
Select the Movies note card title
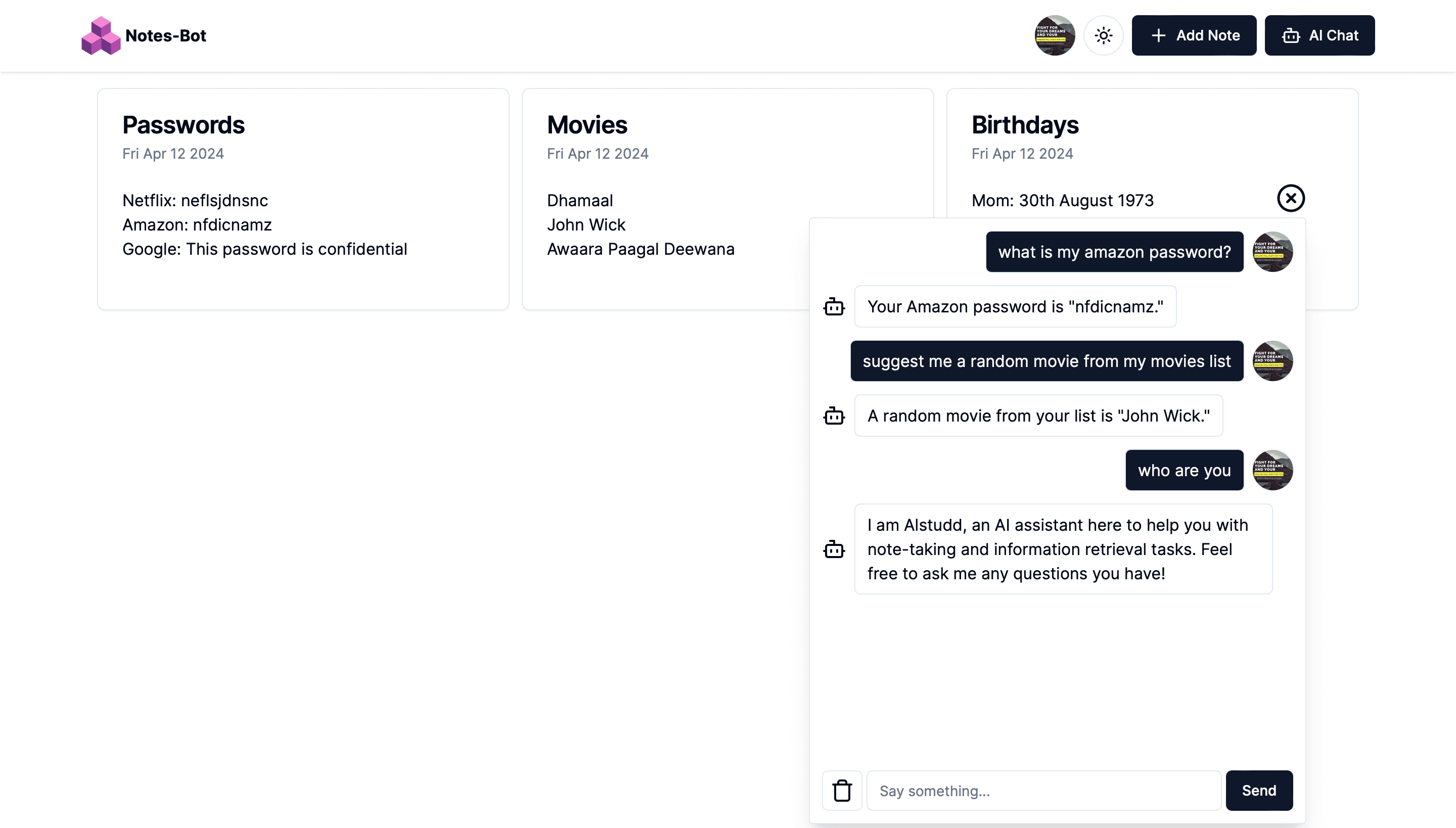click(x=587, y=124)
